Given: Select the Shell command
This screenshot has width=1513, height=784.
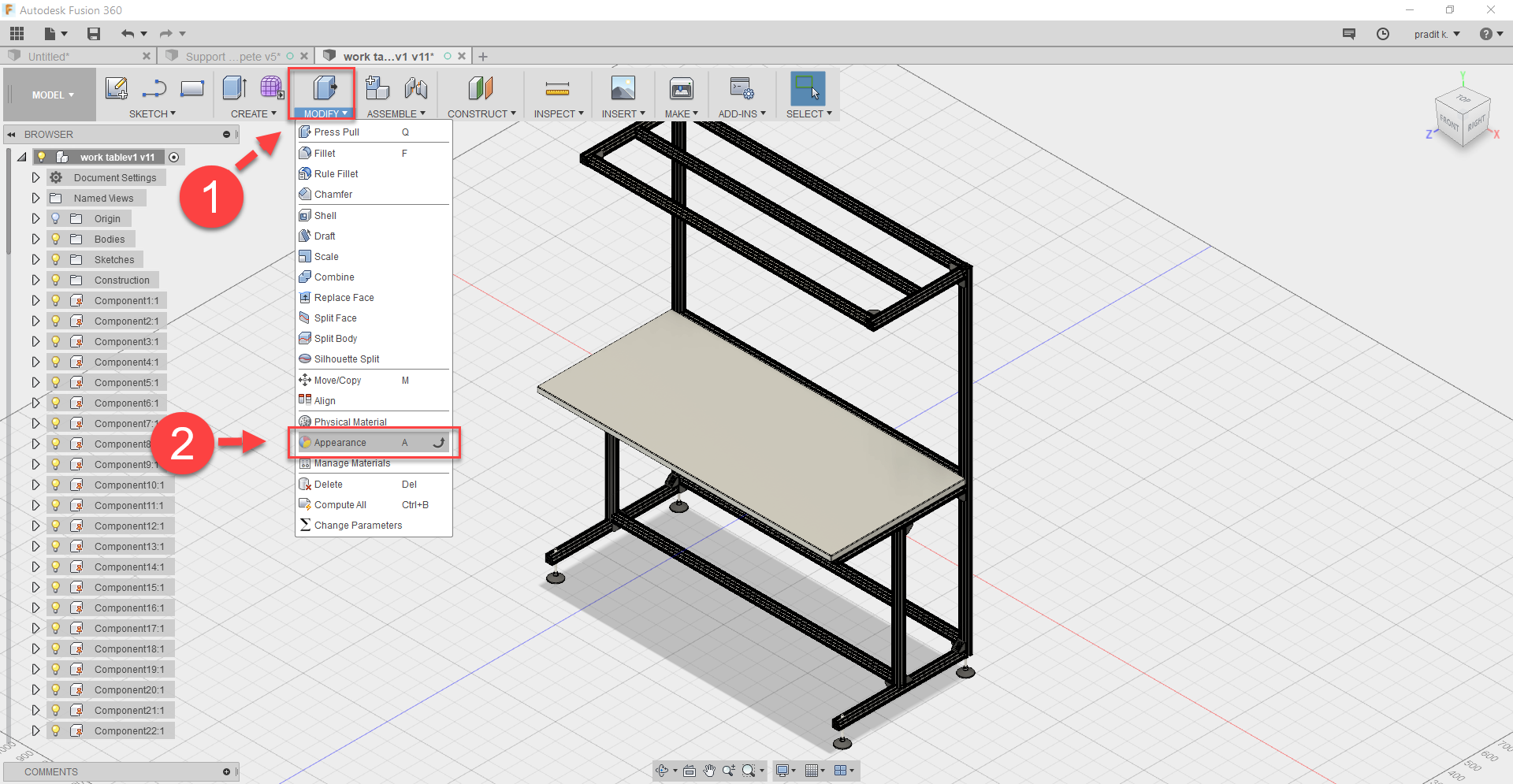Looking at the screenshot, I should pyautogui.click(x=325, y=214).
